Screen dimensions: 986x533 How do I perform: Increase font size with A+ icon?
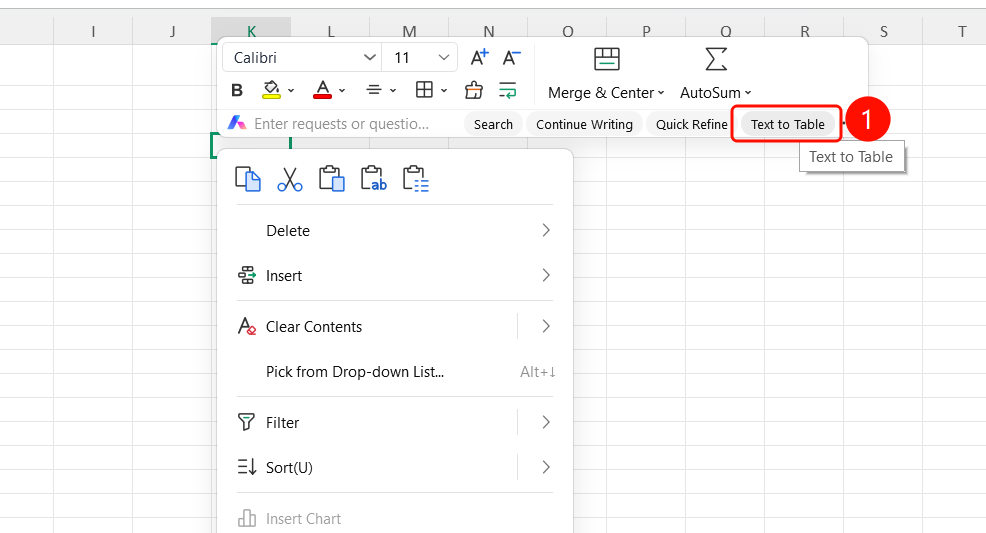pyautogui.click(x=480, y=57)
